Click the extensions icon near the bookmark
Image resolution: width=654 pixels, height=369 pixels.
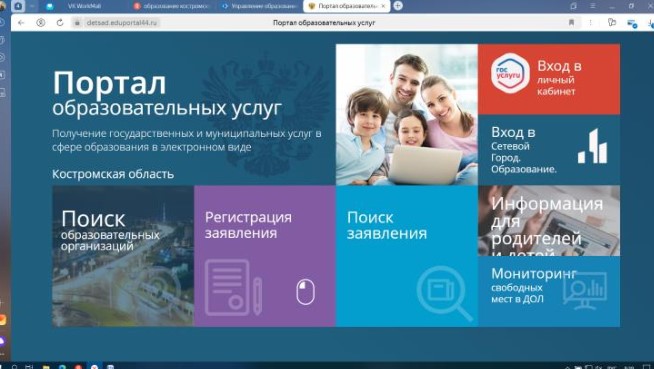coord(612,23)
